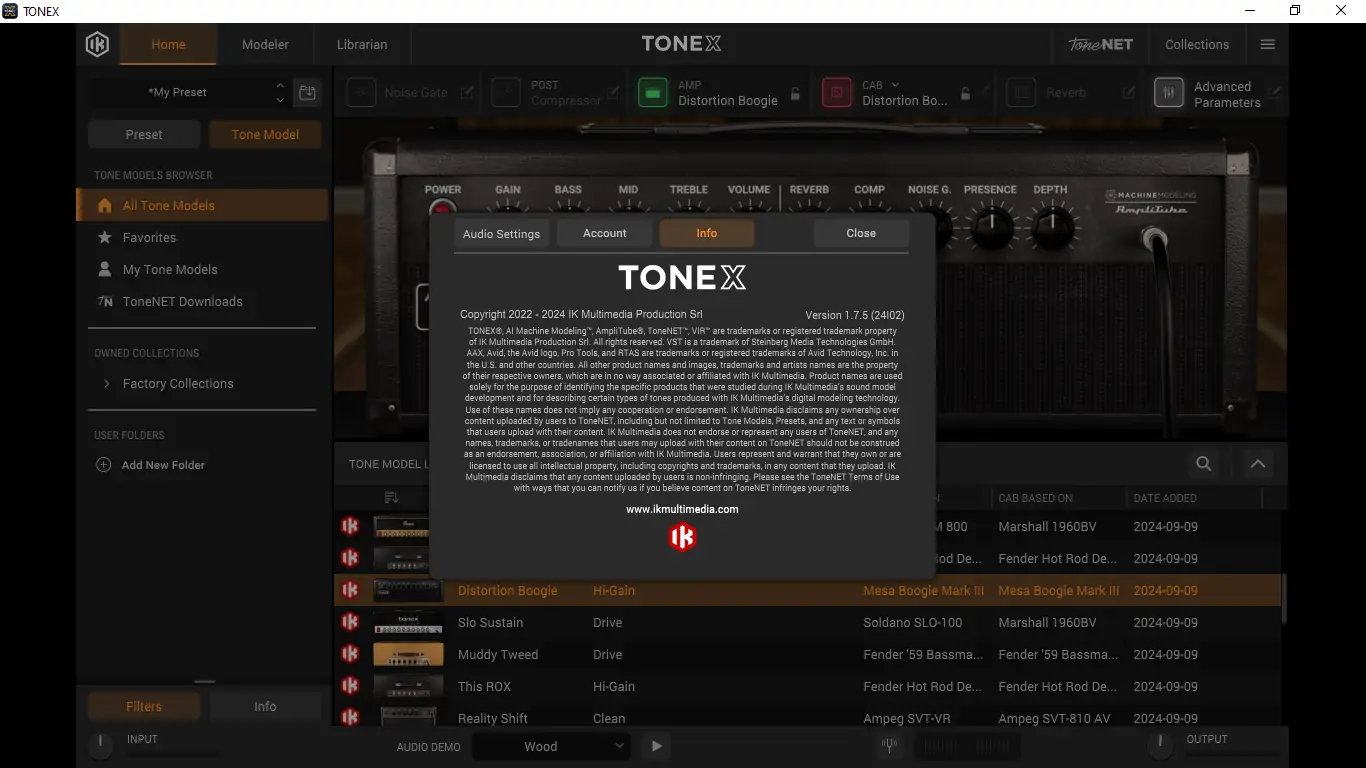Screen dimensions: 1366x768
Task: Sort by CAB BASED ON column header
Action: click(1035, 498)
